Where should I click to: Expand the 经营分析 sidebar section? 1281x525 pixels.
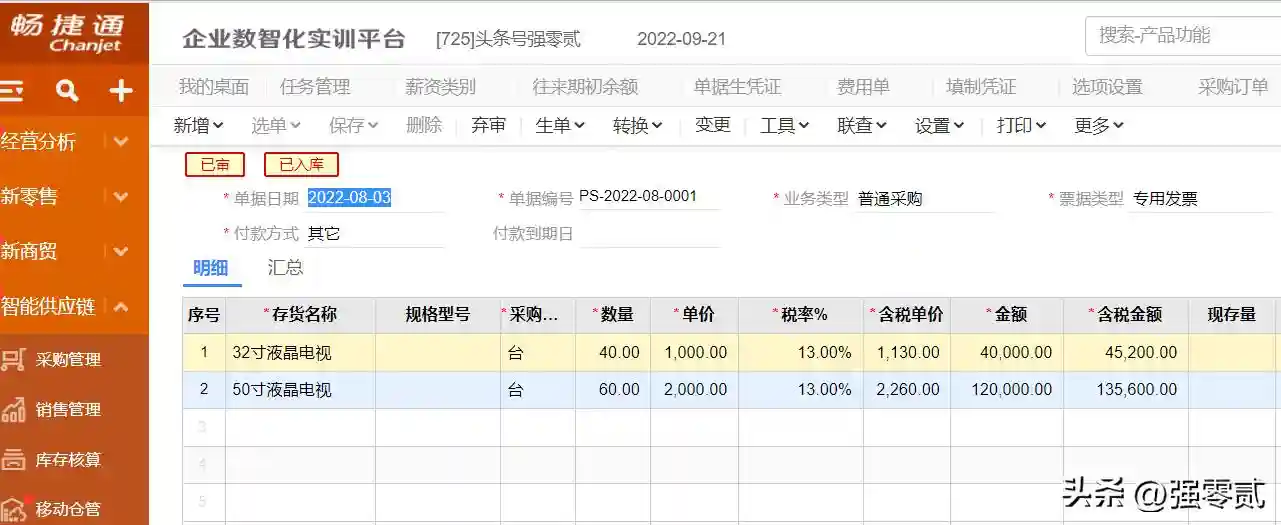click(121, 142)
